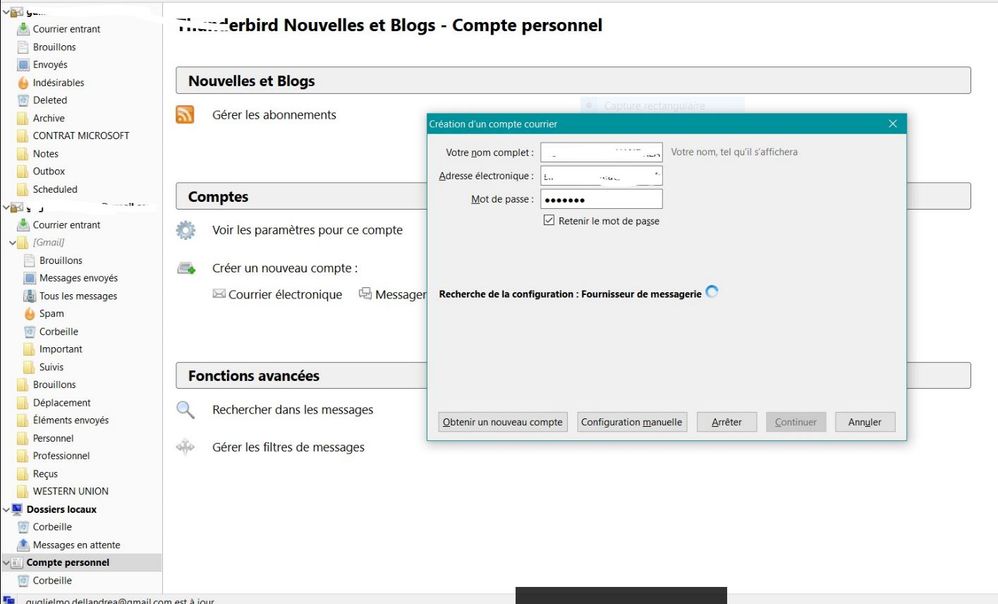Click the inbox icon of first Courrier entrant

click(23, 29)
